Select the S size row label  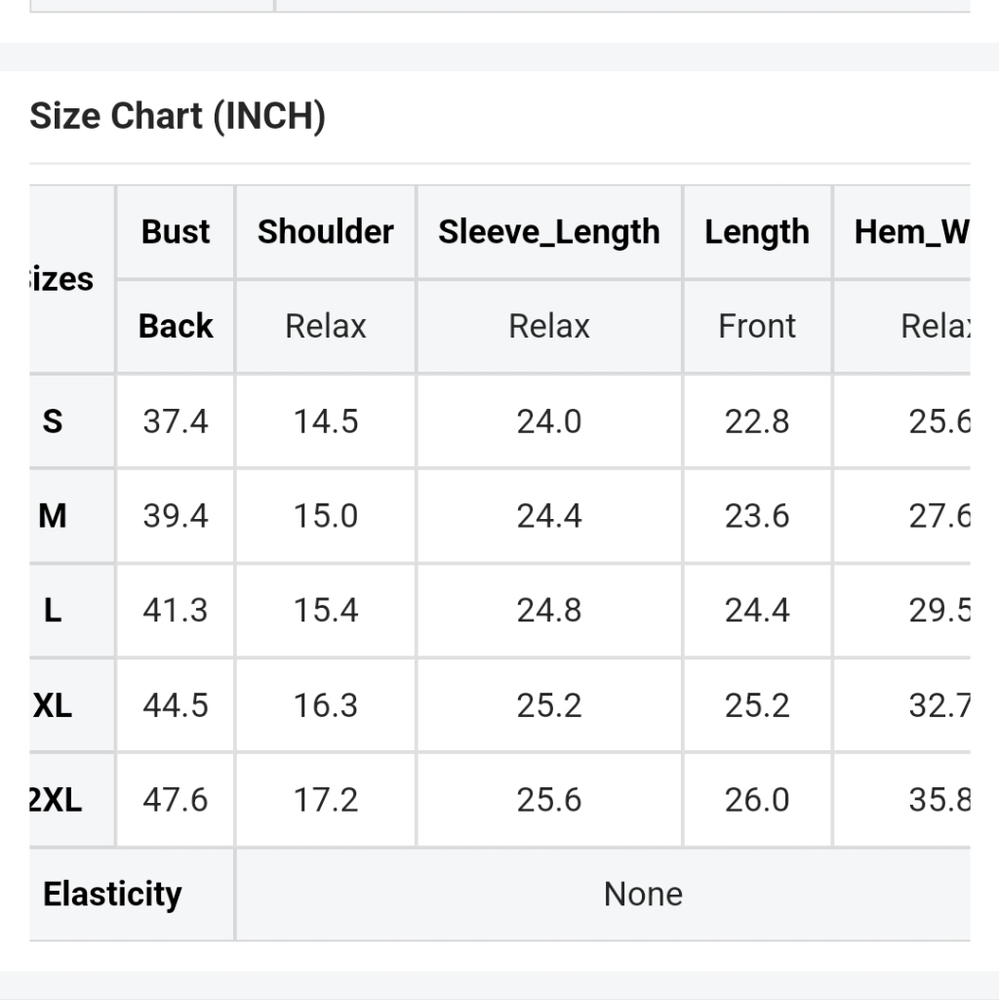[52, 422]
